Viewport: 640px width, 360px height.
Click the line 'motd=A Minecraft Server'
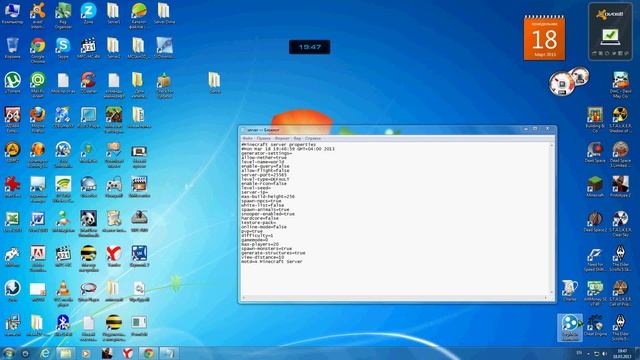click(271, 262)
